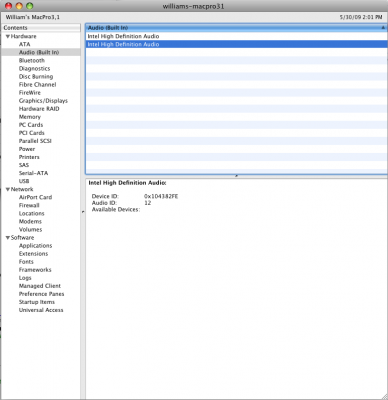Select ATA in the Hardware list
The image size is (388, 400).
tap(24, 44)
